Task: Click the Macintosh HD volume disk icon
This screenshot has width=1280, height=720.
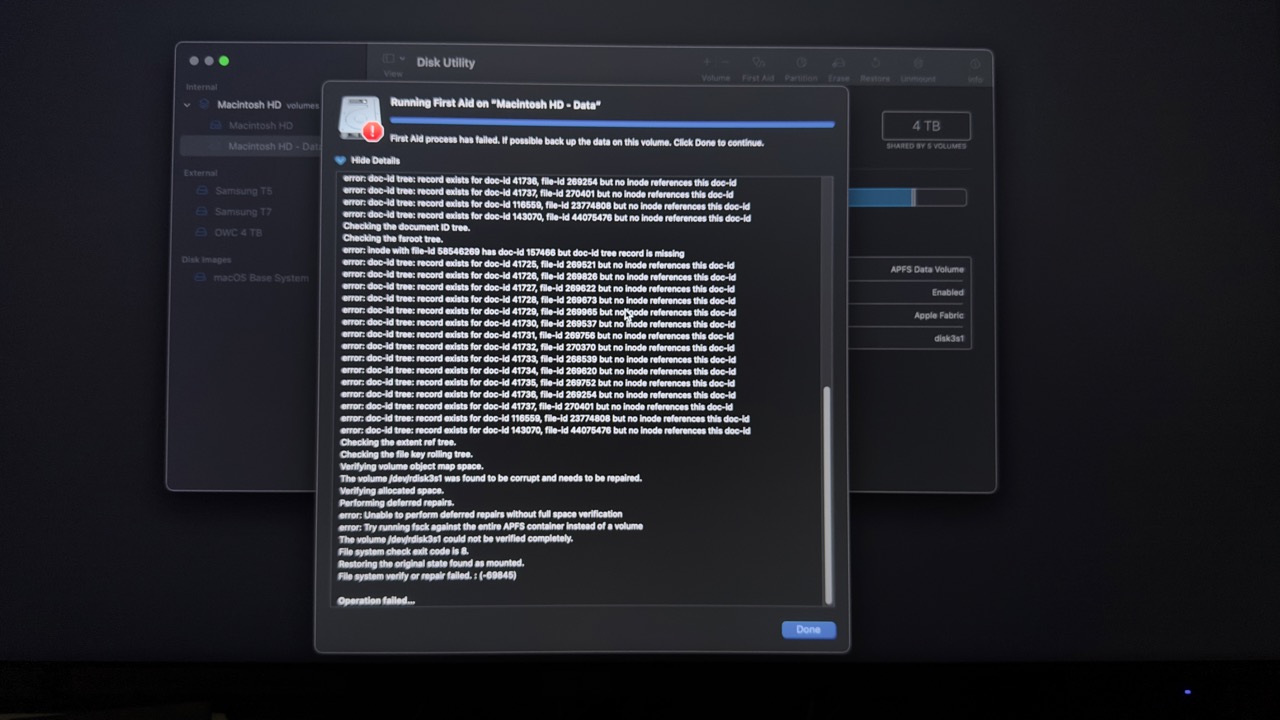Action: (x=215, y=125)
